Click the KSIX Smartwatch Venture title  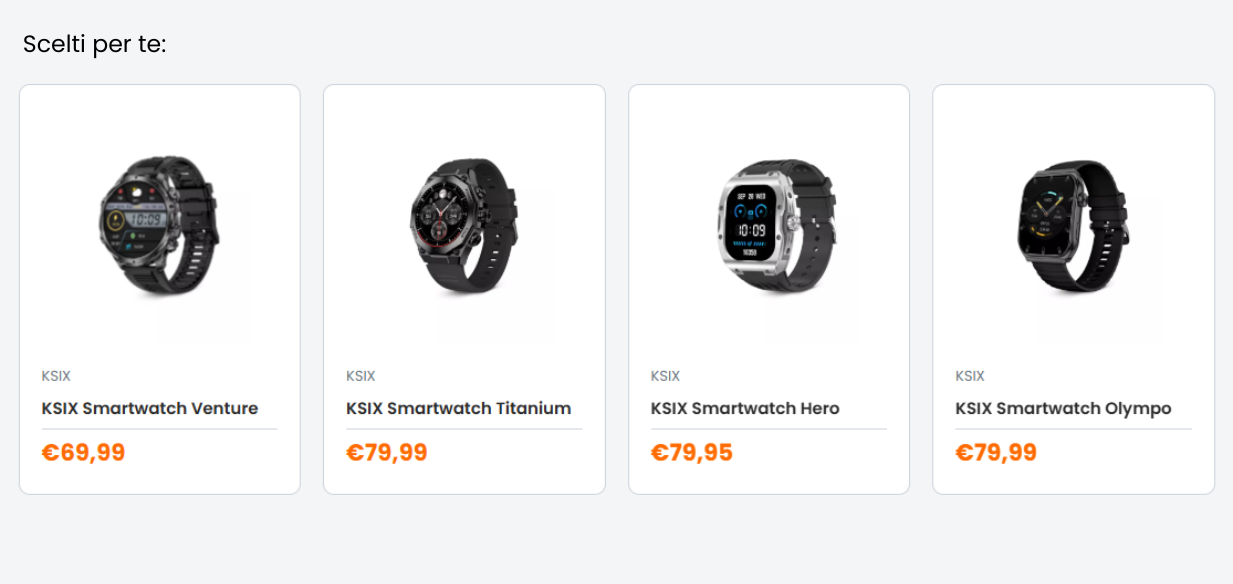150,408
